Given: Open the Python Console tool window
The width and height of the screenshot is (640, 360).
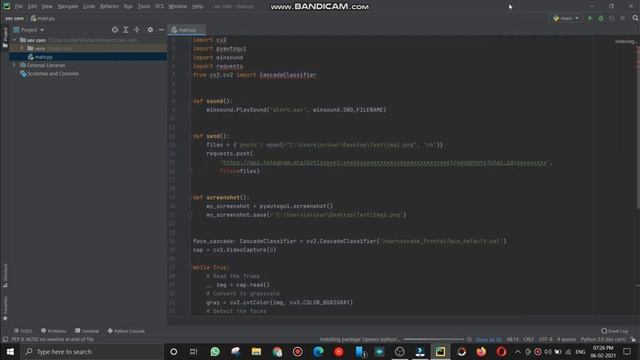Looking at the screenshot, I should 126,331.
